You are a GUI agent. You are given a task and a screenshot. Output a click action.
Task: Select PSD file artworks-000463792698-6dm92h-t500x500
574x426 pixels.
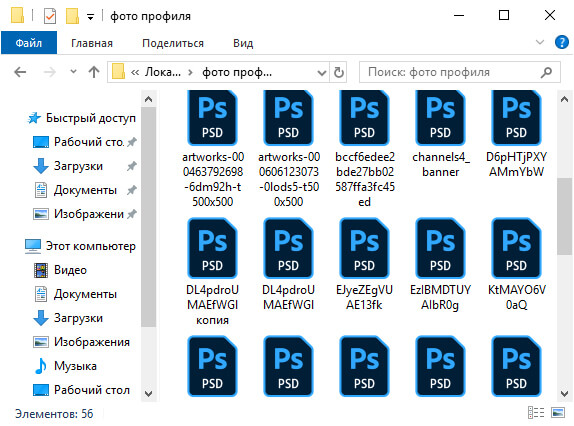coord(213,149)
